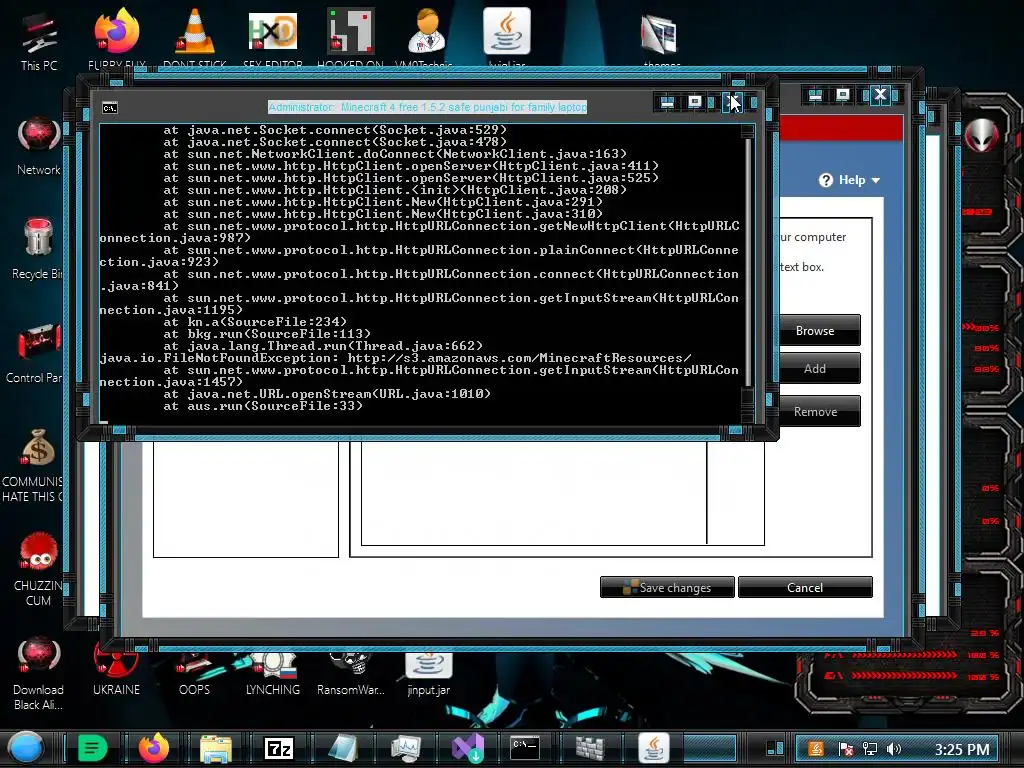This screenshot has width=1024, height=768.
Task: Click the window switcher icon near tray
Action: (775, 748)
